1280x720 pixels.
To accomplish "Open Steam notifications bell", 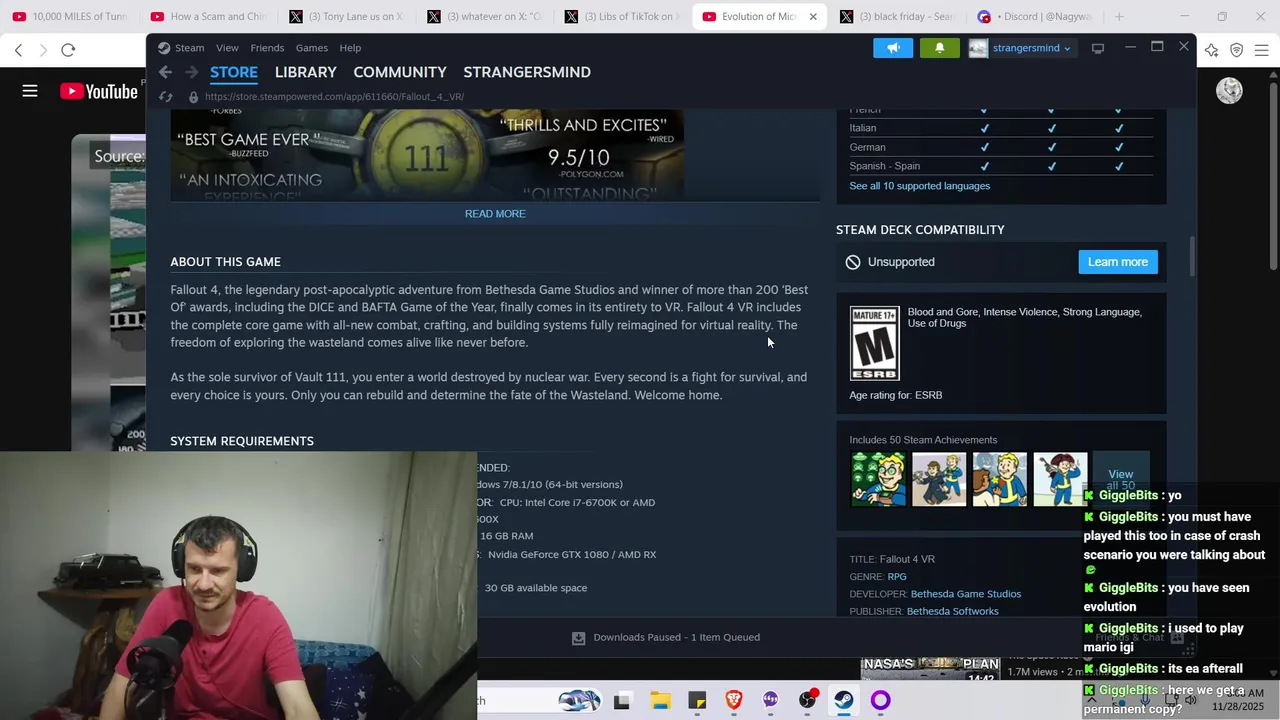I will [939, 48].
